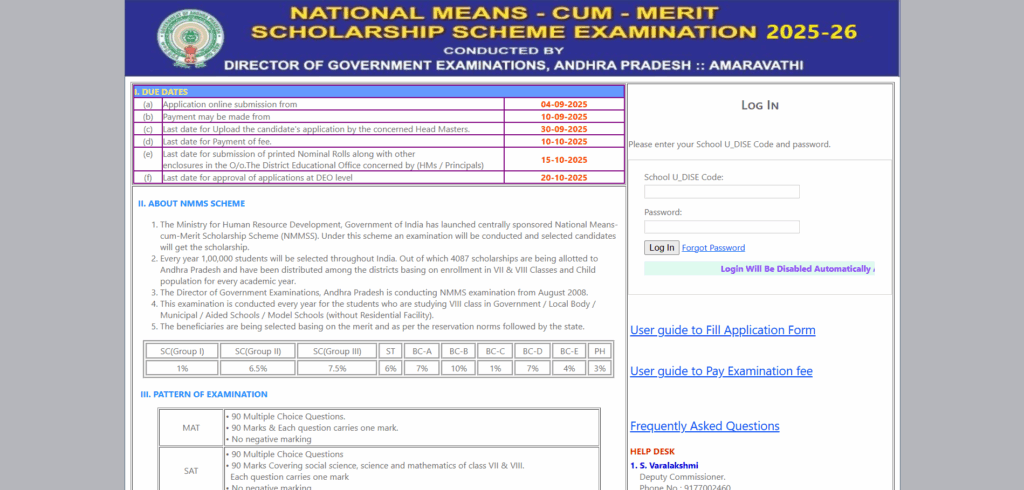
Task: Select the 04-09-2025 application start date cell
Action: (564, 104)
